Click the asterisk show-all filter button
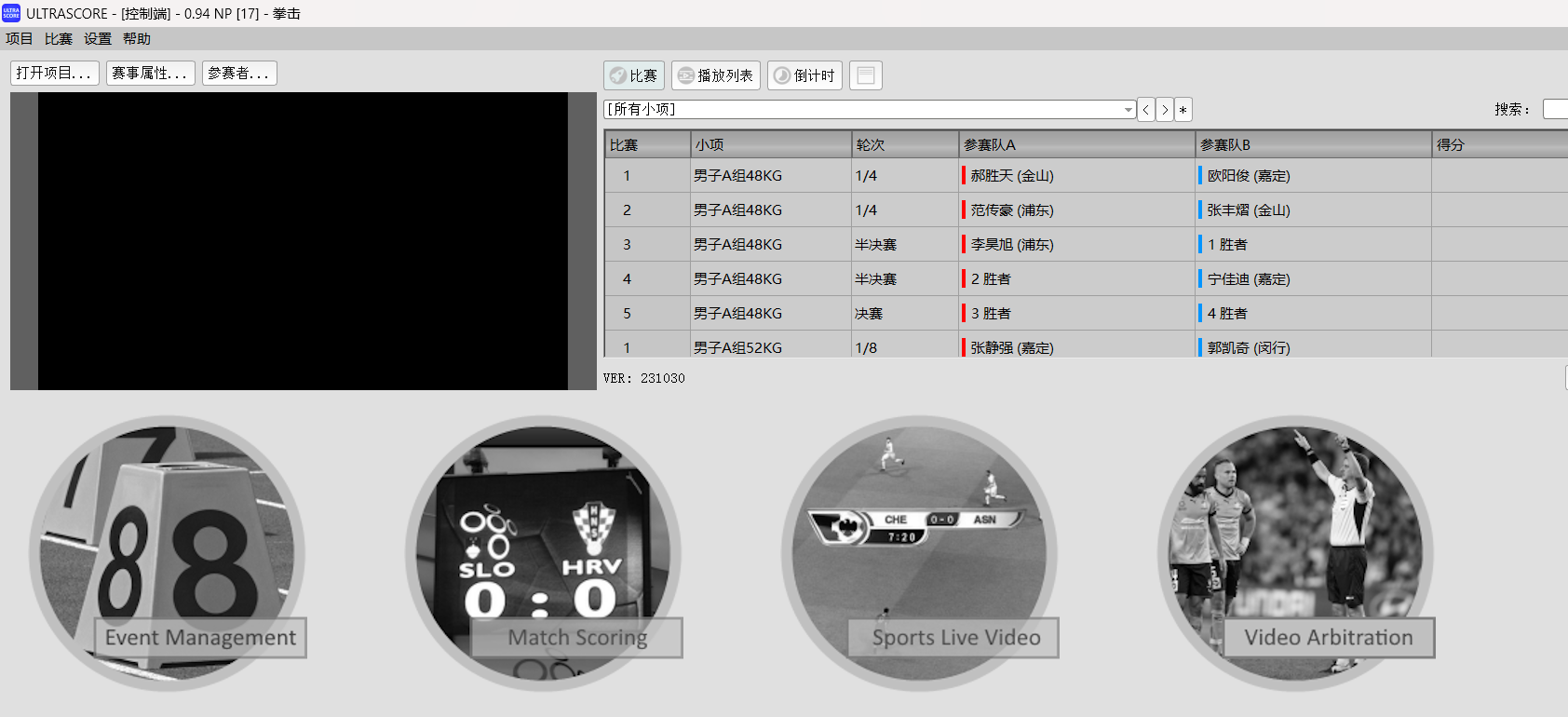The height and width of the screenshot is (717, 1568). [1183, 110]
